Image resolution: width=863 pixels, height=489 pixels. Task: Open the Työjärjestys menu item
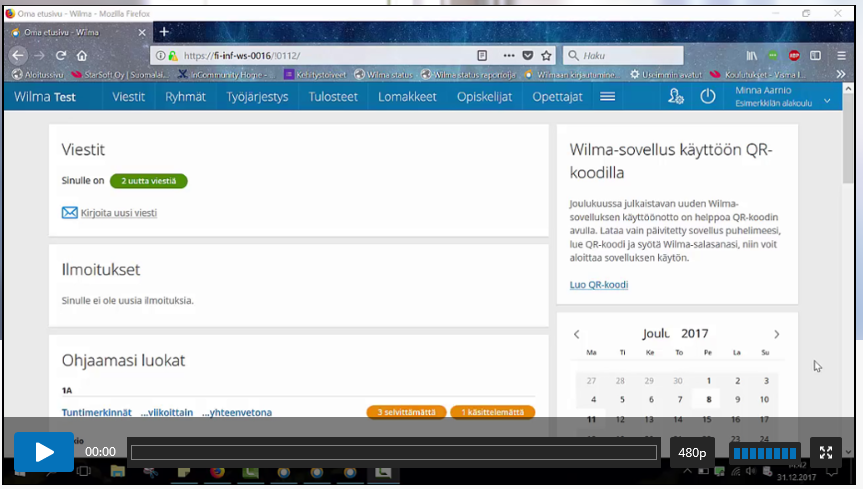tap(257, 97)
